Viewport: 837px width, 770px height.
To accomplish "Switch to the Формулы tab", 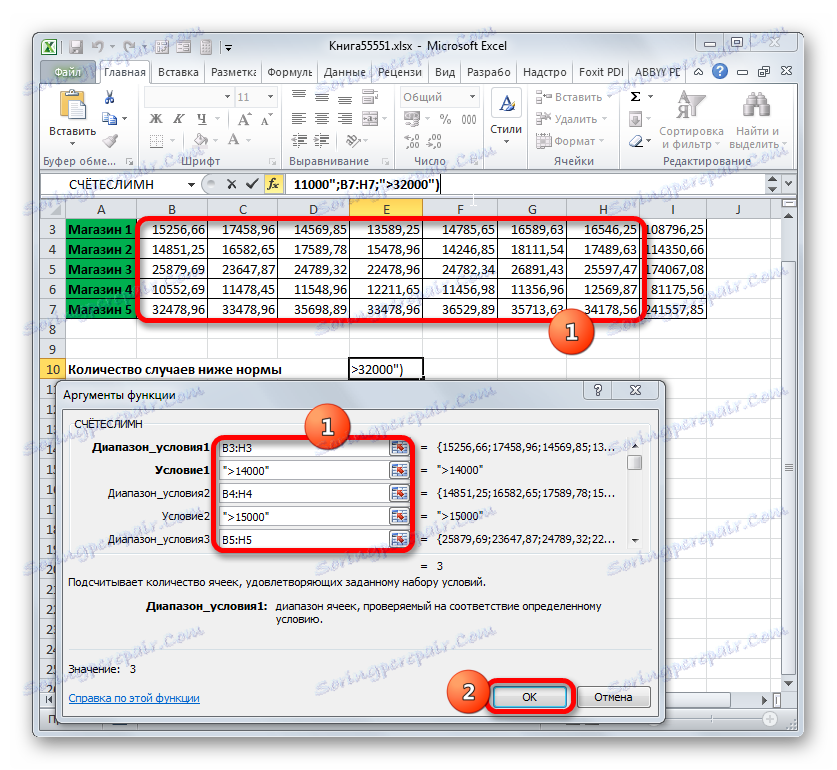I will [290, 72].
